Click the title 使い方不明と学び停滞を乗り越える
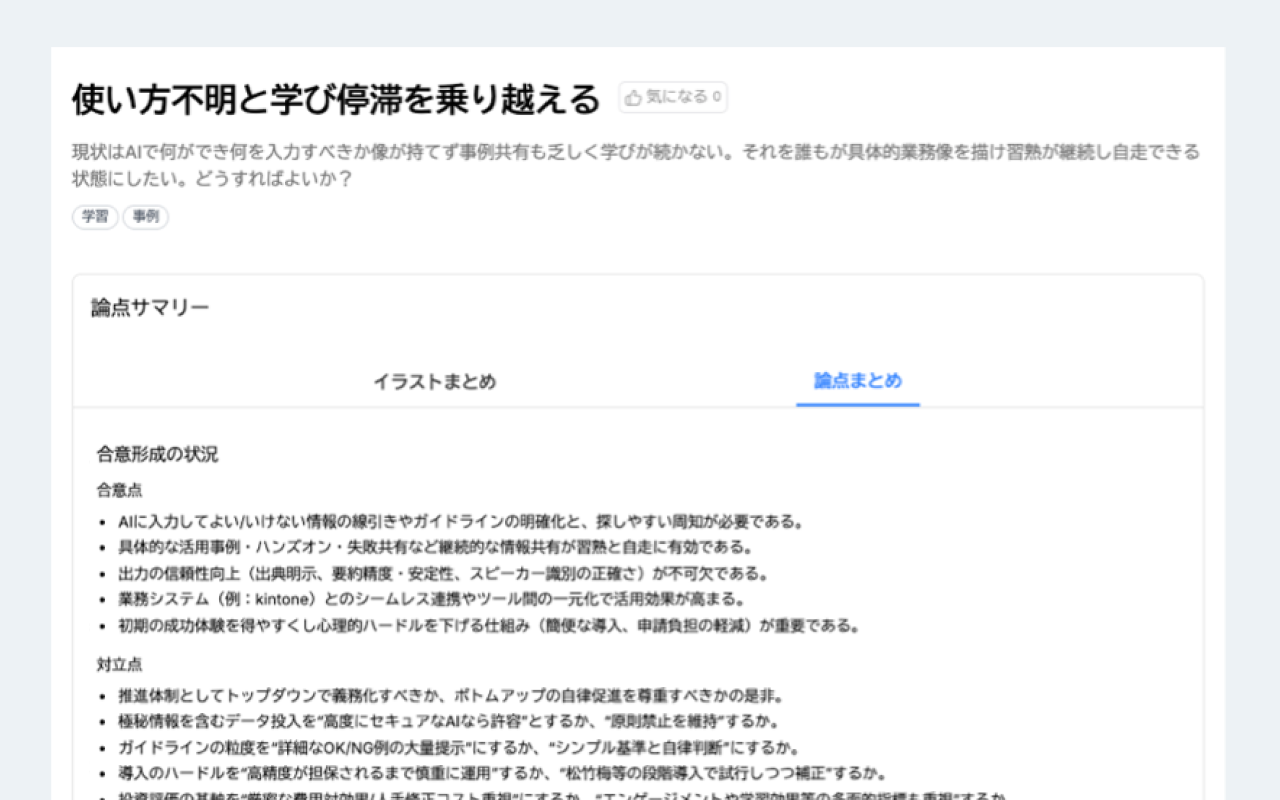Screen dimensions: 1280x800 (336, 99)
